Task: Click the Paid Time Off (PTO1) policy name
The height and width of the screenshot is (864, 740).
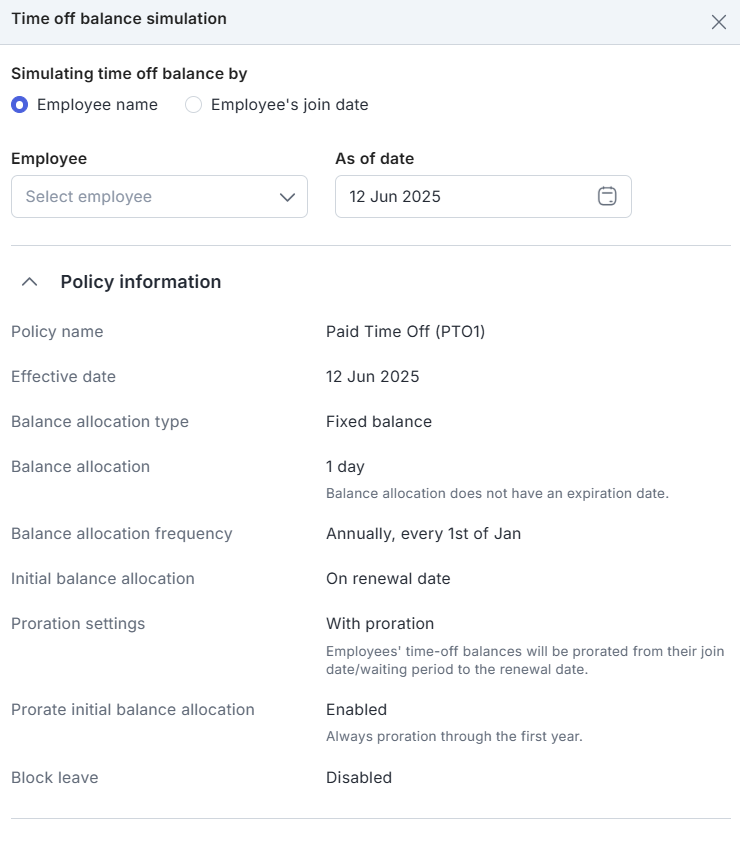Action: click(x=405, y=332)
